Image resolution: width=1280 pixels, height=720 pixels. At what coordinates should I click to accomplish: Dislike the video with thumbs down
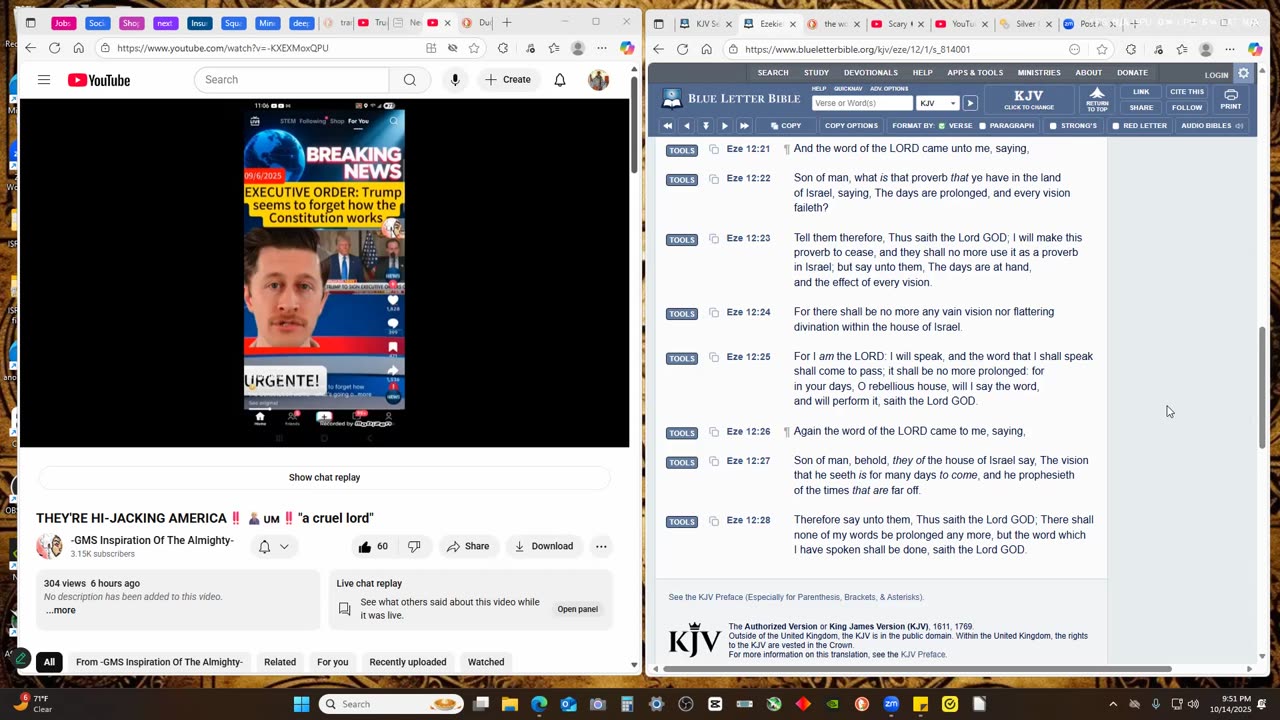414,546
